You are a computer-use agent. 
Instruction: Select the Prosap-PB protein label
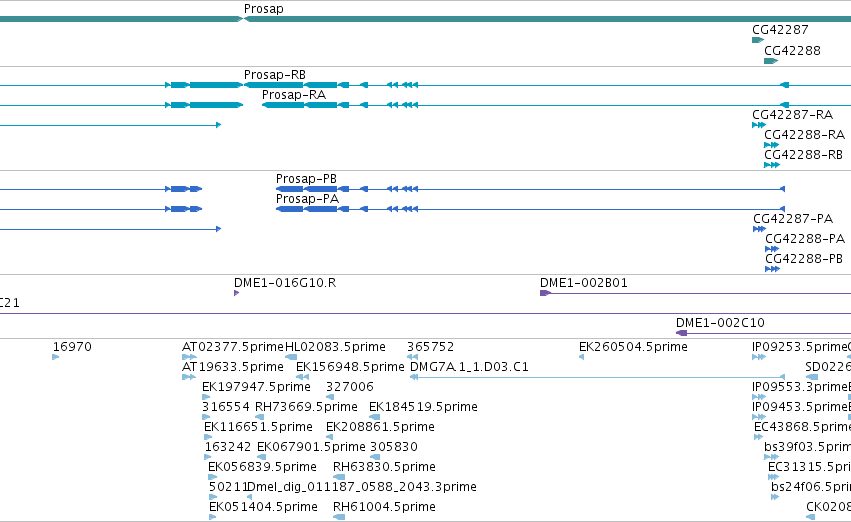point(306,179)
